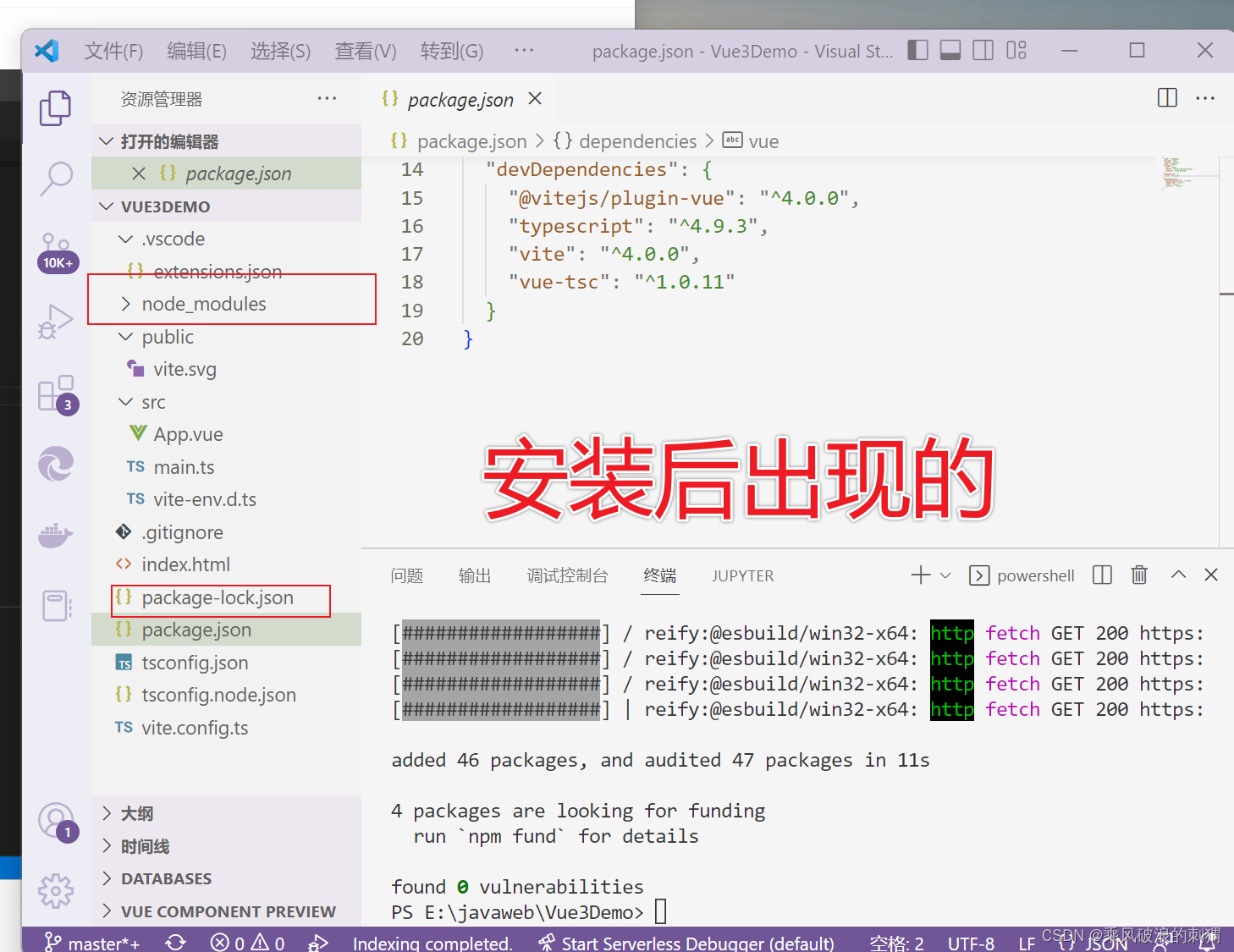
Task: Maximize the terminal panel size chevron
Action: [x=1178, y=575]
